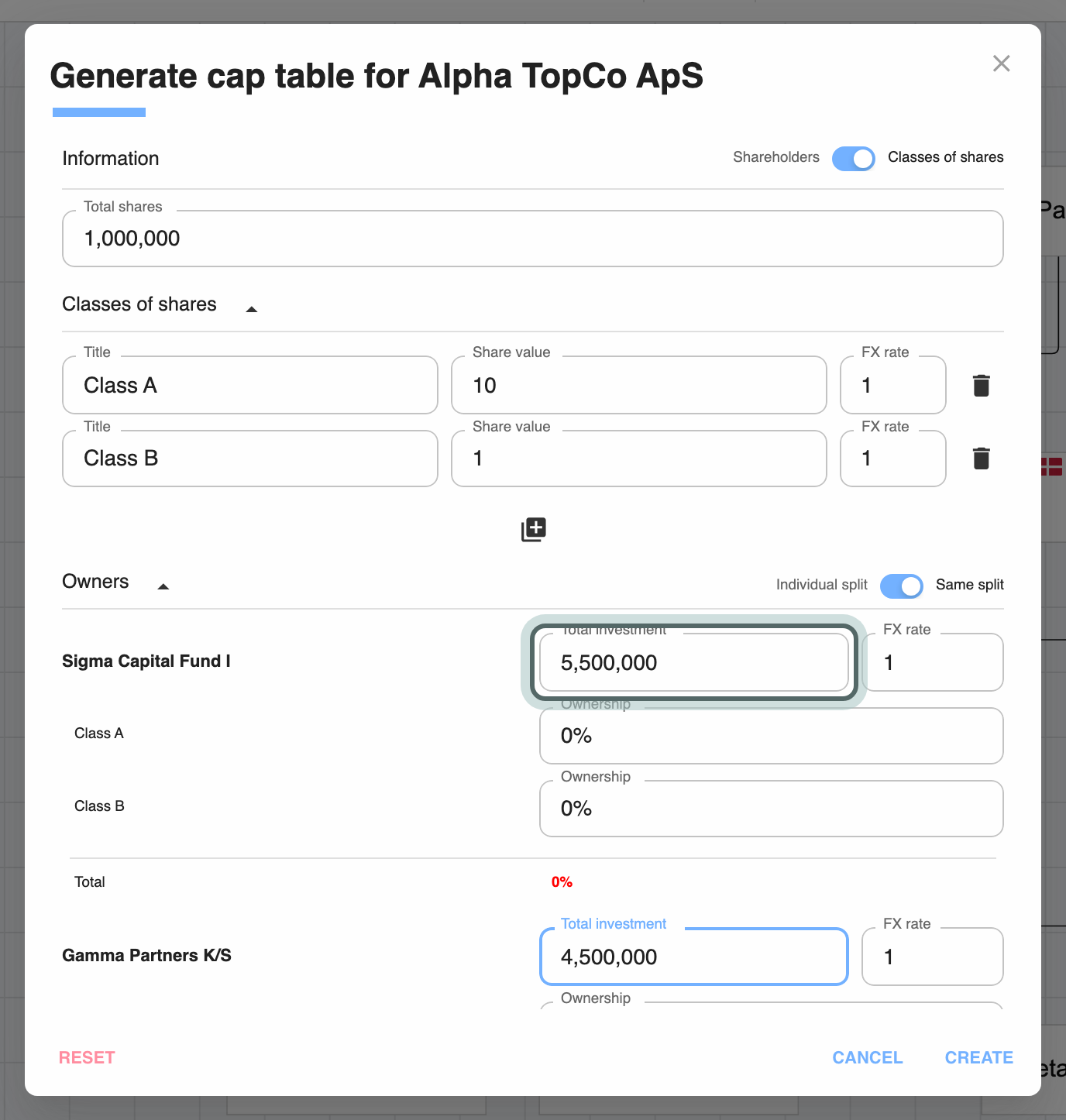The height and width of the screenshot is (1120, 1066).
Task: Set Sigma Class A ownership percentage
Action: coord(772,736)
